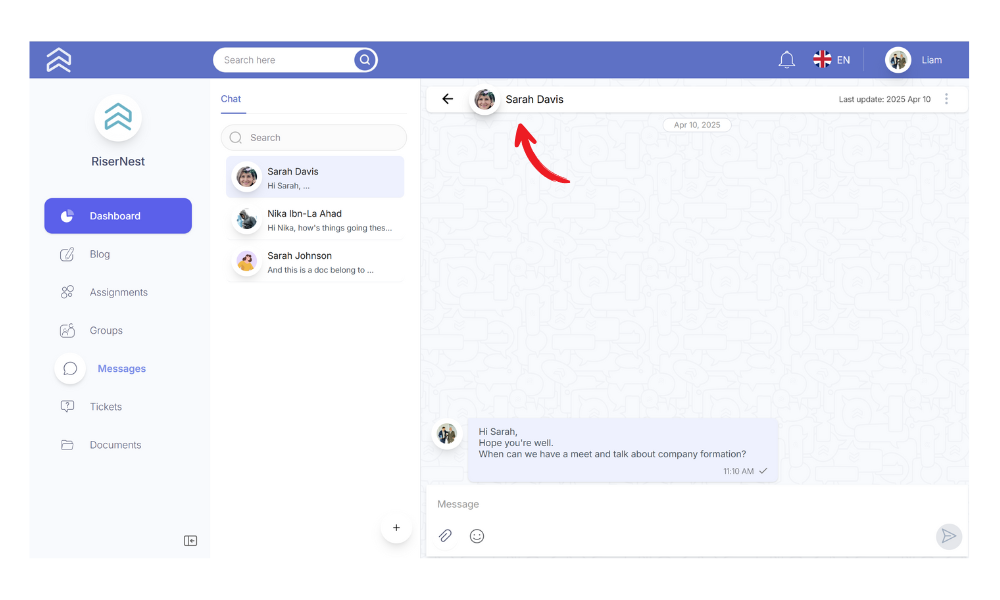Viewport: 1000px width, 600px height.
Task: Open the EN language selector
Action: (x=843, y=60)
